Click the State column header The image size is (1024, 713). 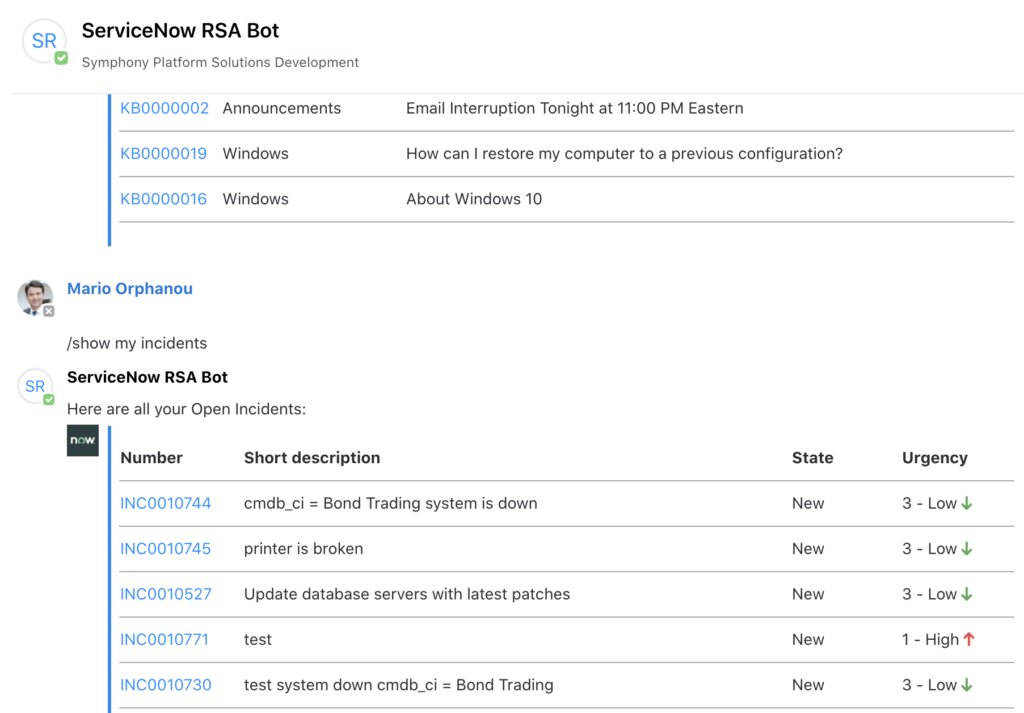coord(812,458)
